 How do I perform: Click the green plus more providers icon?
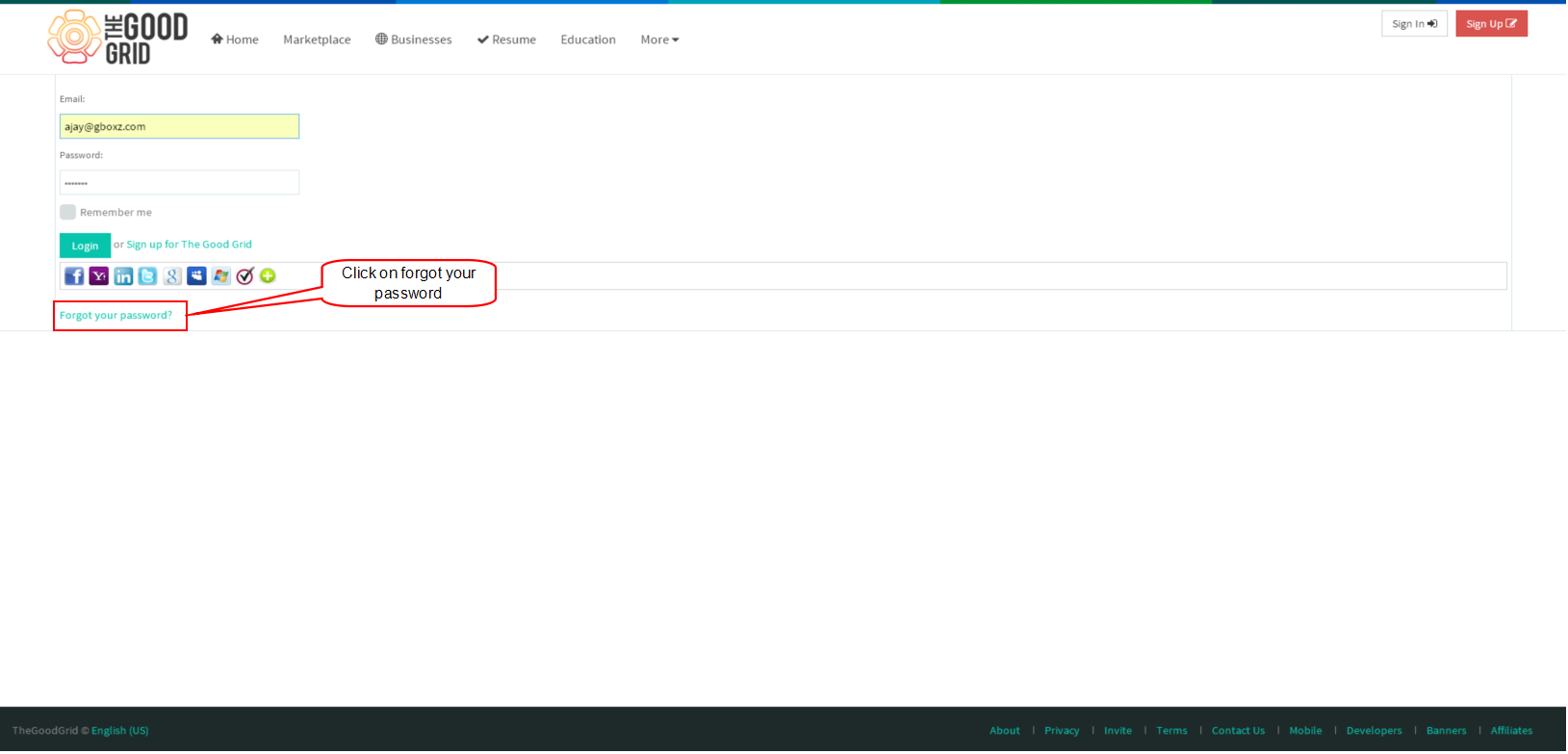point(268,276)
